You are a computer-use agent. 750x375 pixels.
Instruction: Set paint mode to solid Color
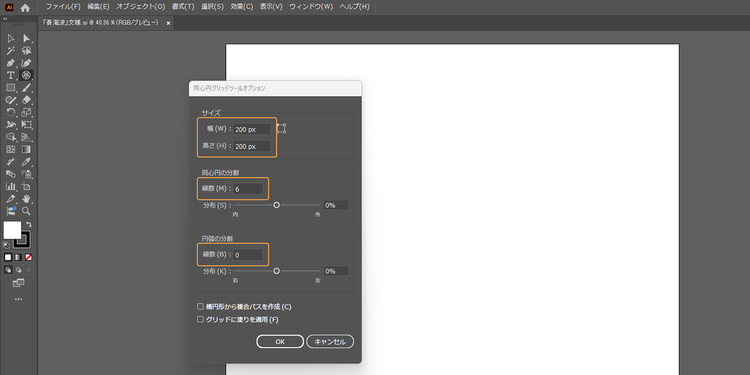(8, 257)
